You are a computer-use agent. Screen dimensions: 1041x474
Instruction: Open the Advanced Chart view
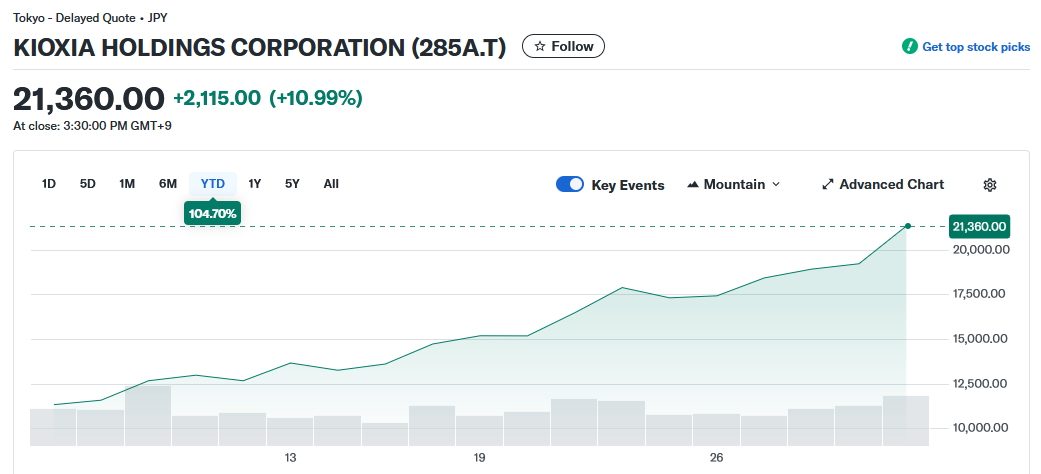pos(891,185)
